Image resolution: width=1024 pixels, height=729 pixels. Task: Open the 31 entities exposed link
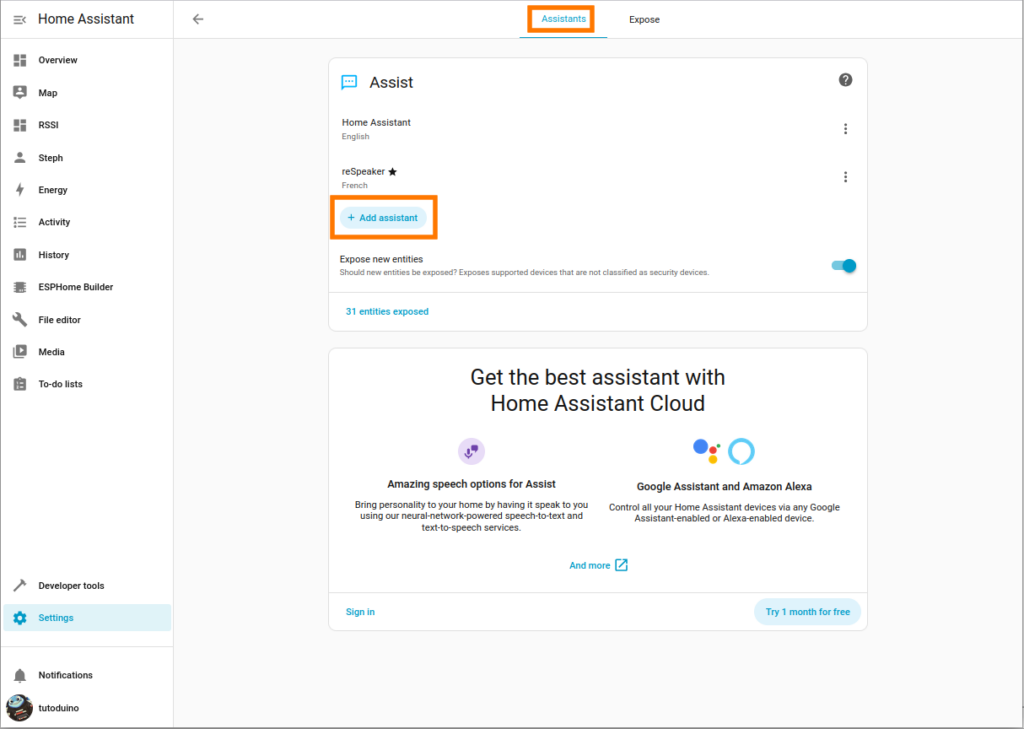pos(387,312)
